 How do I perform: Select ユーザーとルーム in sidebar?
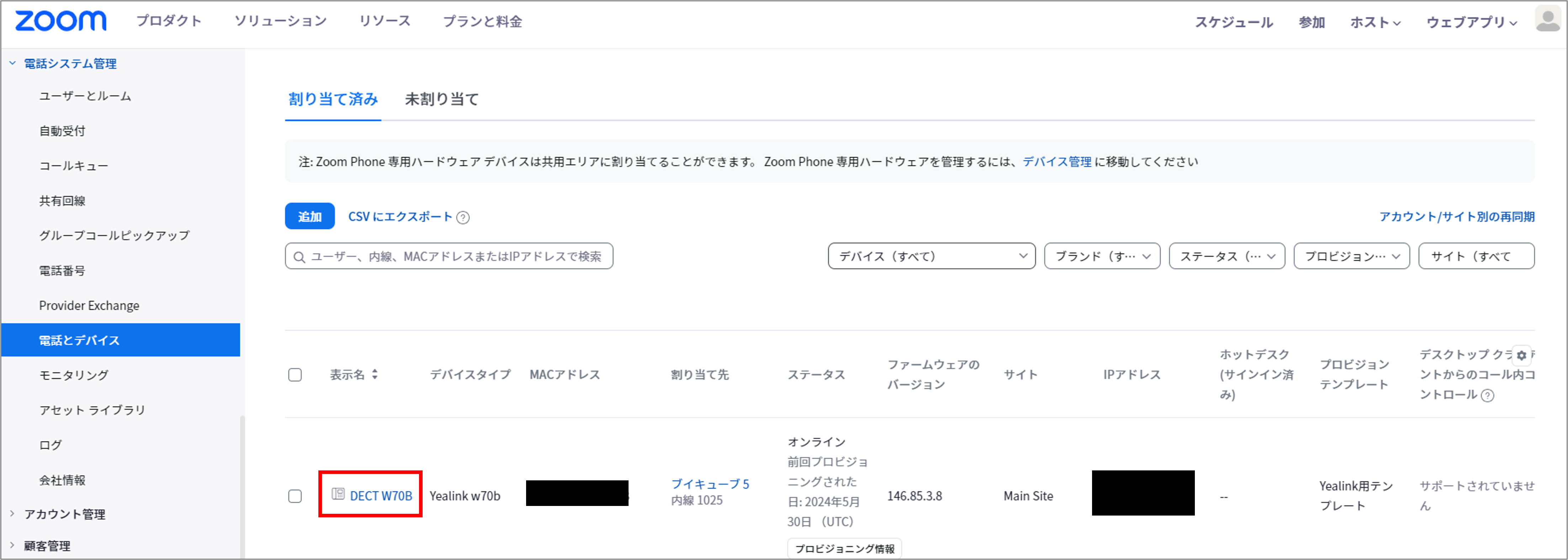[85, 96]
